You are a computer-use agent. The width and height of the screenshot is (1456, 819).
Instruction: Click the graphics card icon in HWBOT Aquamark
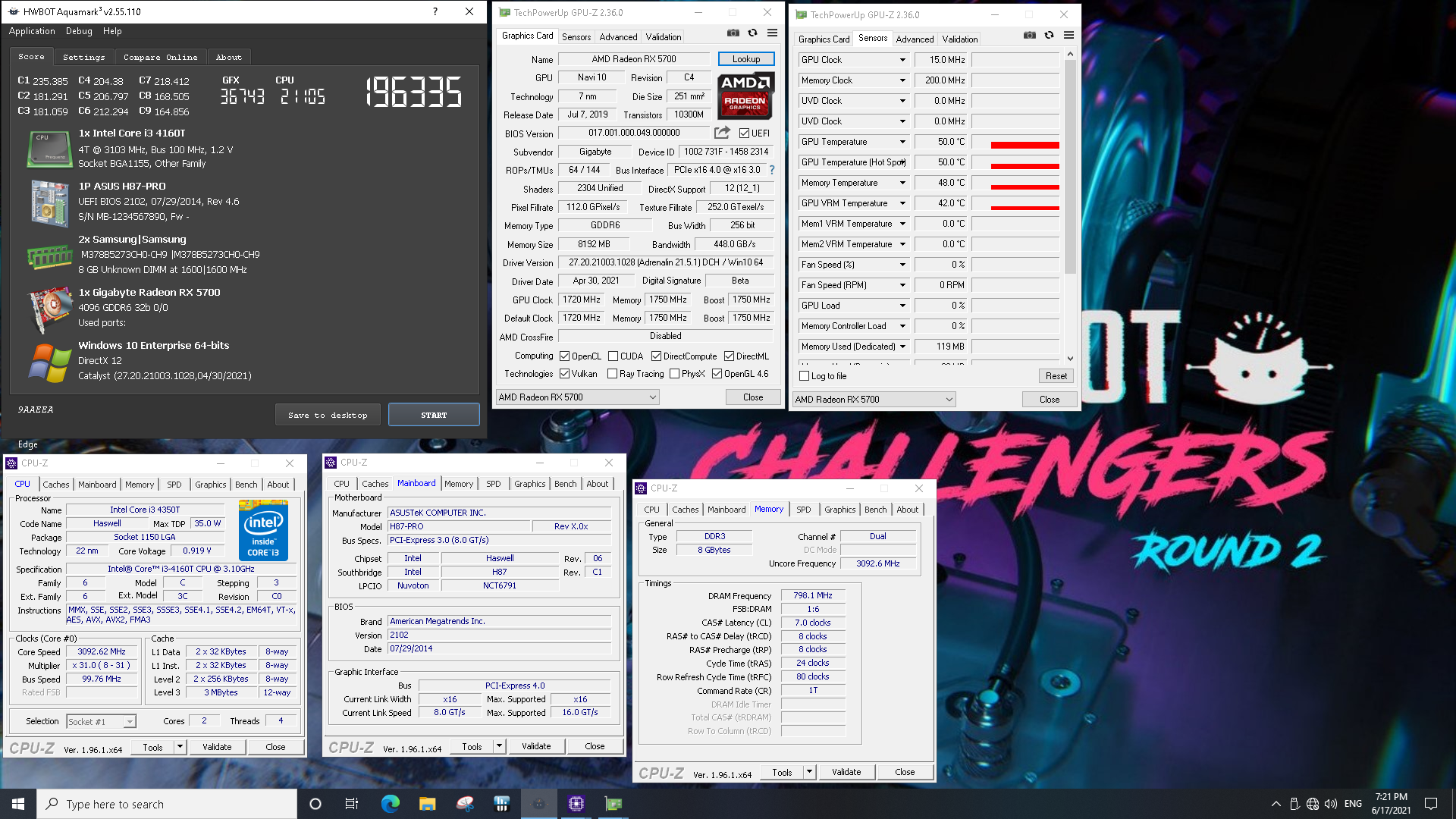click(x=49, y=309)
